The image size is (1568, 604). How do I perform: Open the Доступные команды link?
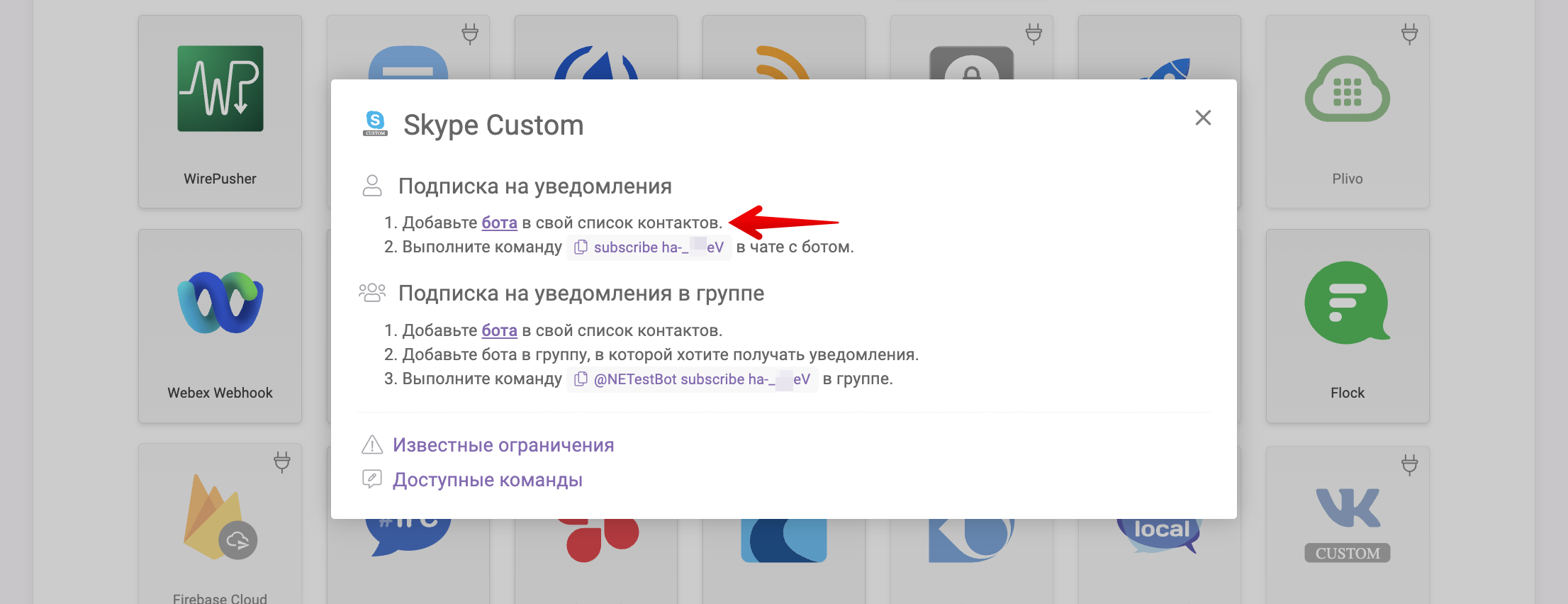[x=488, y=480]
